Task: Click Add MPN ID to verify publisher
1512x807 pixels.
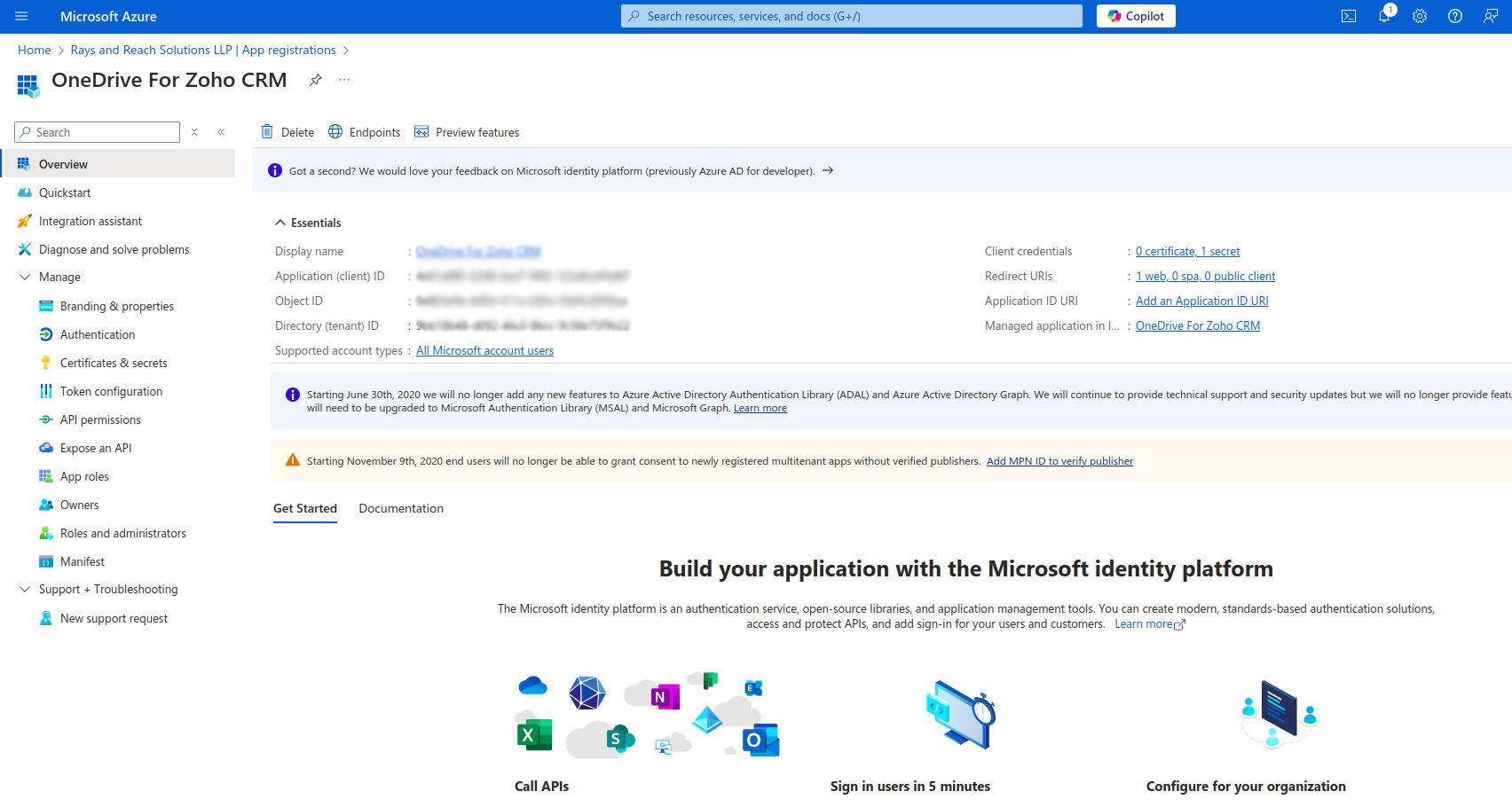Action: click(1059, 461)
